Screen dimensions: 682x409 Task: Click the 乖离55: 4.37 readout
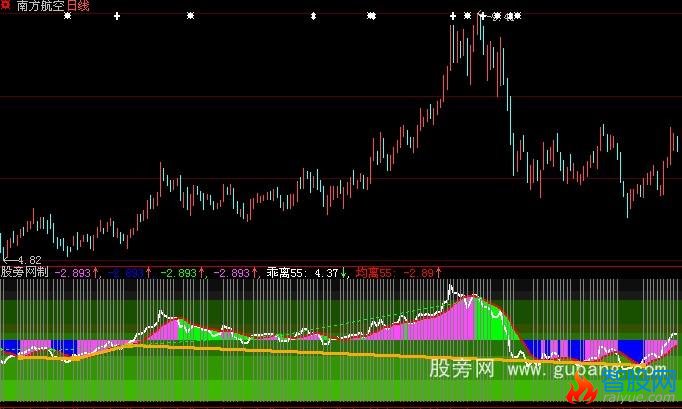(x=303, y=273)
